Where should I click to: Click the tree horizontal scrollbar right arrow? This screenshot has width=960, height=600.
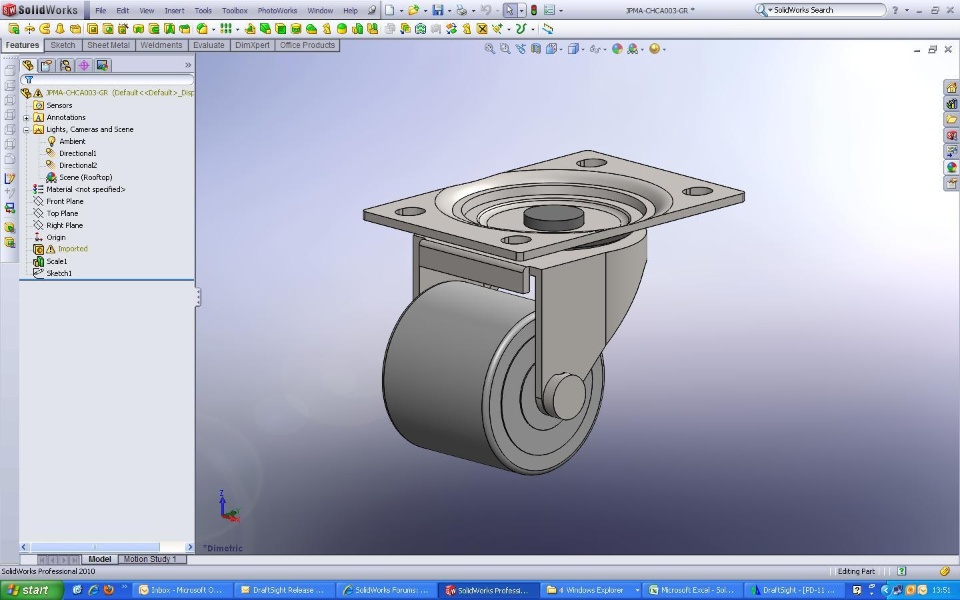point(189,547)
